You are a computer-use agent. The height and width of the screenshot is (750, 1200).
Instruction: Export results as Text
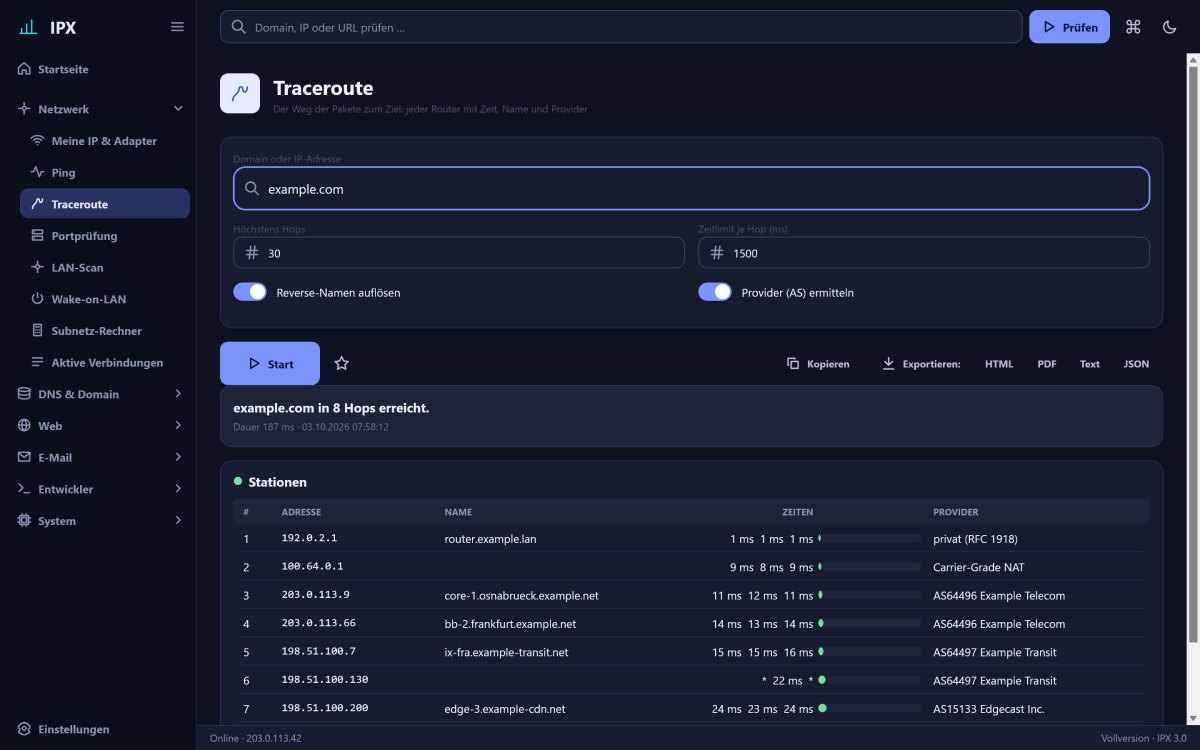point(1090,364)
